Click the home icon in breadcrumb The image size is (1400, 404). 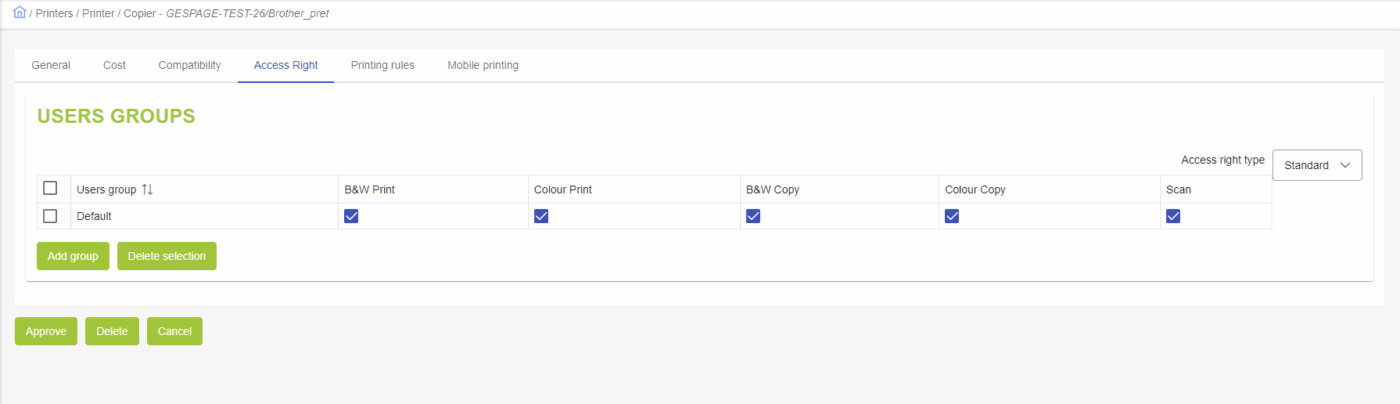click(20, 13)
